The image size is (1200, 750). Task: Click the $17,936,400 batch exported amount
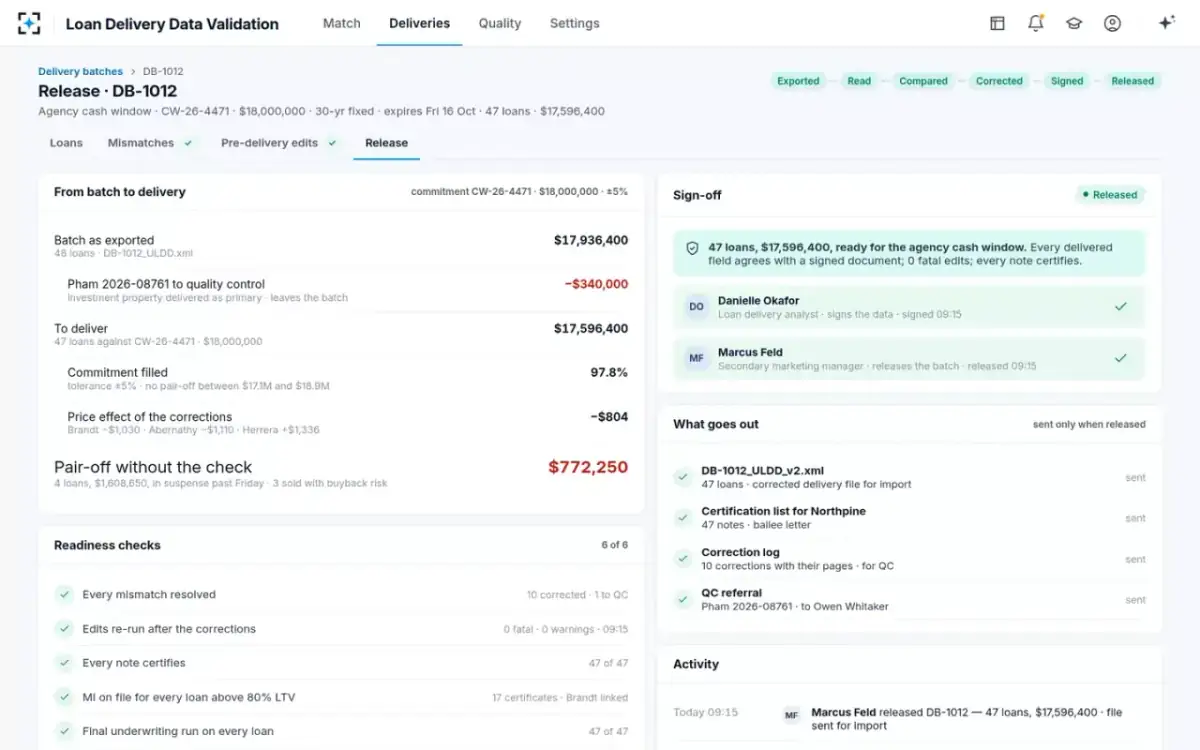click(591, 240)
